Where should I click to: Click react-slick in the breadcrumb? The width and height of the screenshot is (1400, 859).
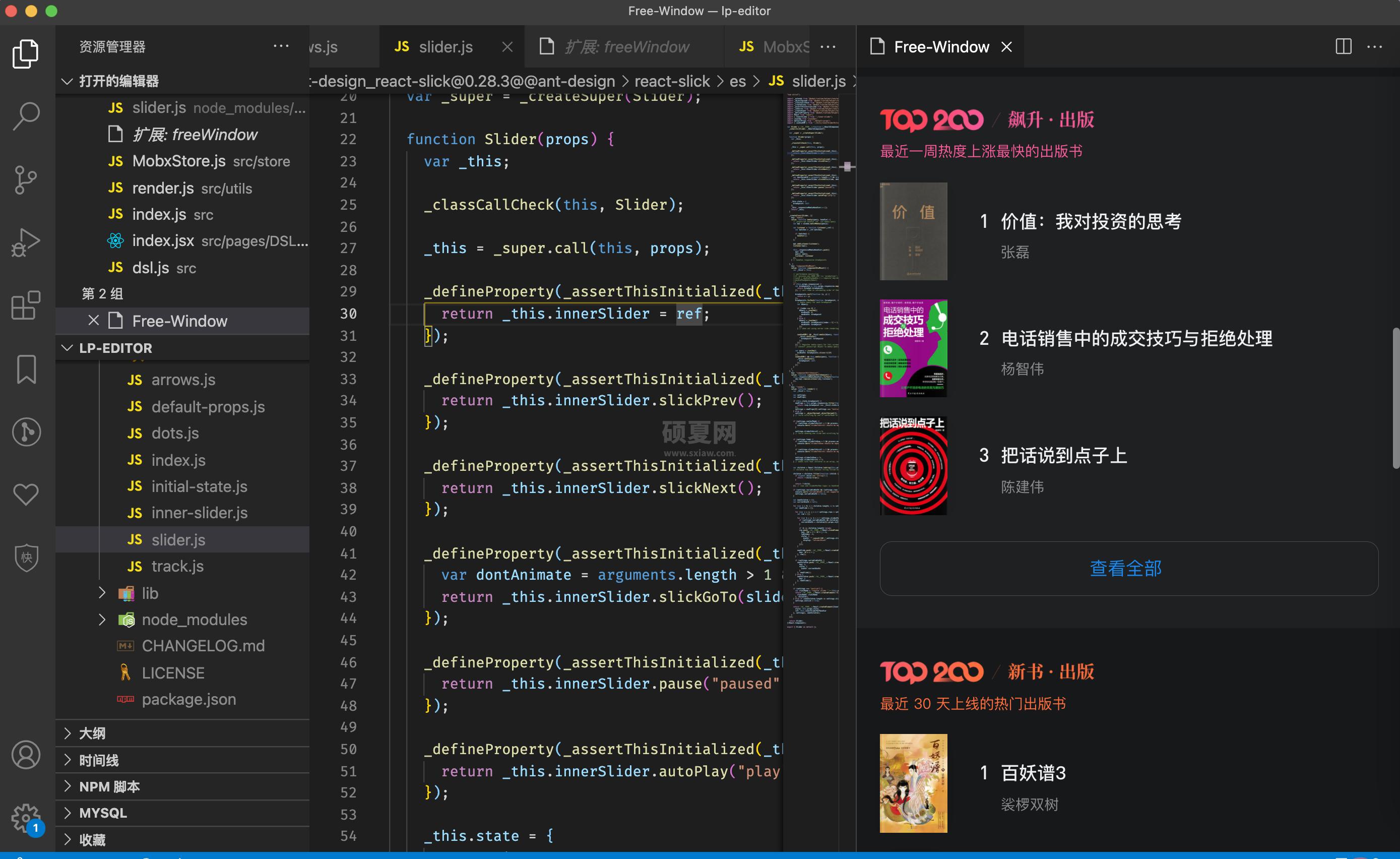(x=672, y=81)
